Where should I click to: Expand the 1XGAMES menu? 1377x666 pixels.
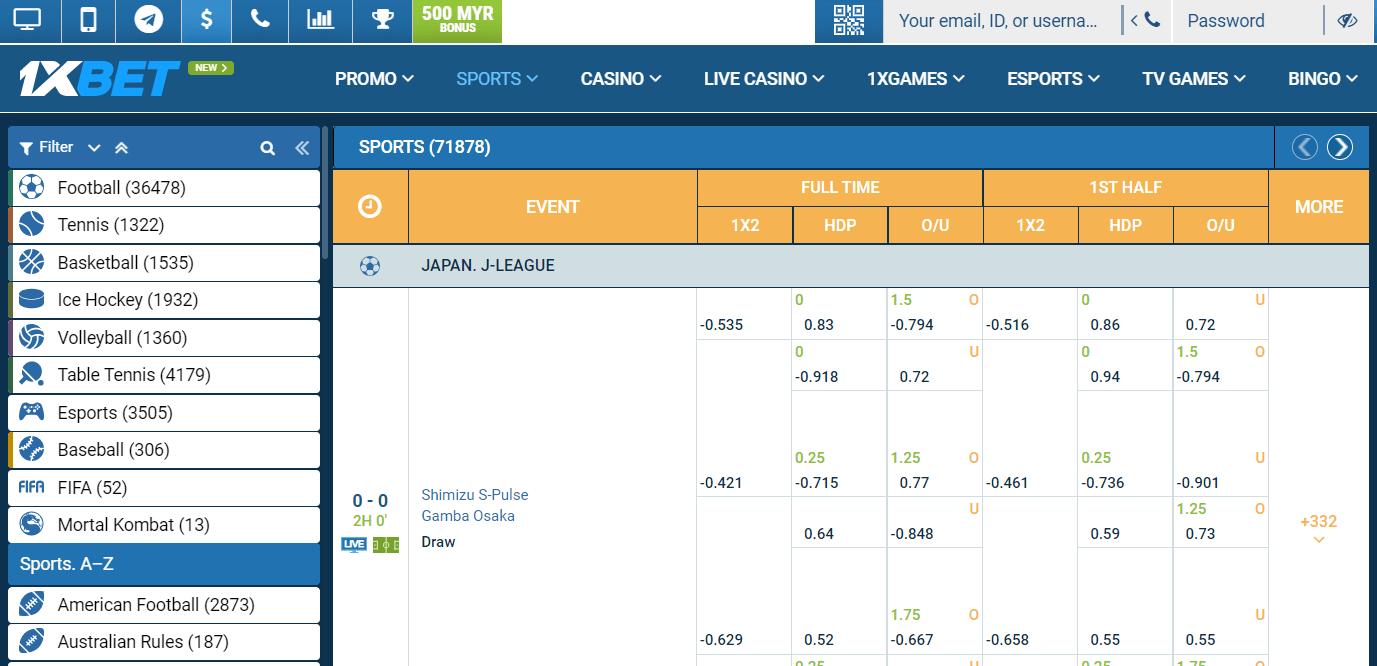click(916, 79)
